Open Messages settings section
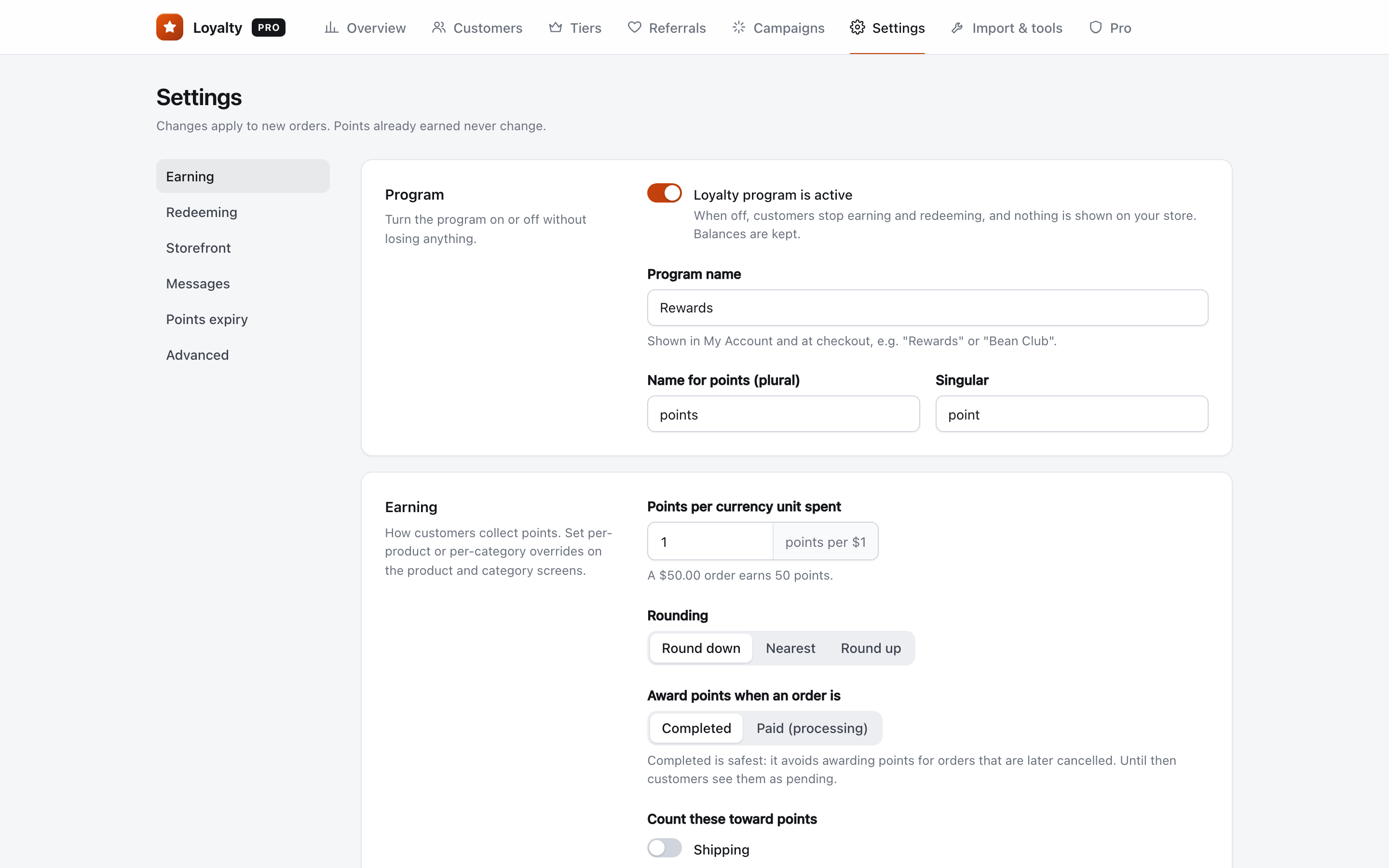Screen dimensions: 1389x868 tap(243, 283)
